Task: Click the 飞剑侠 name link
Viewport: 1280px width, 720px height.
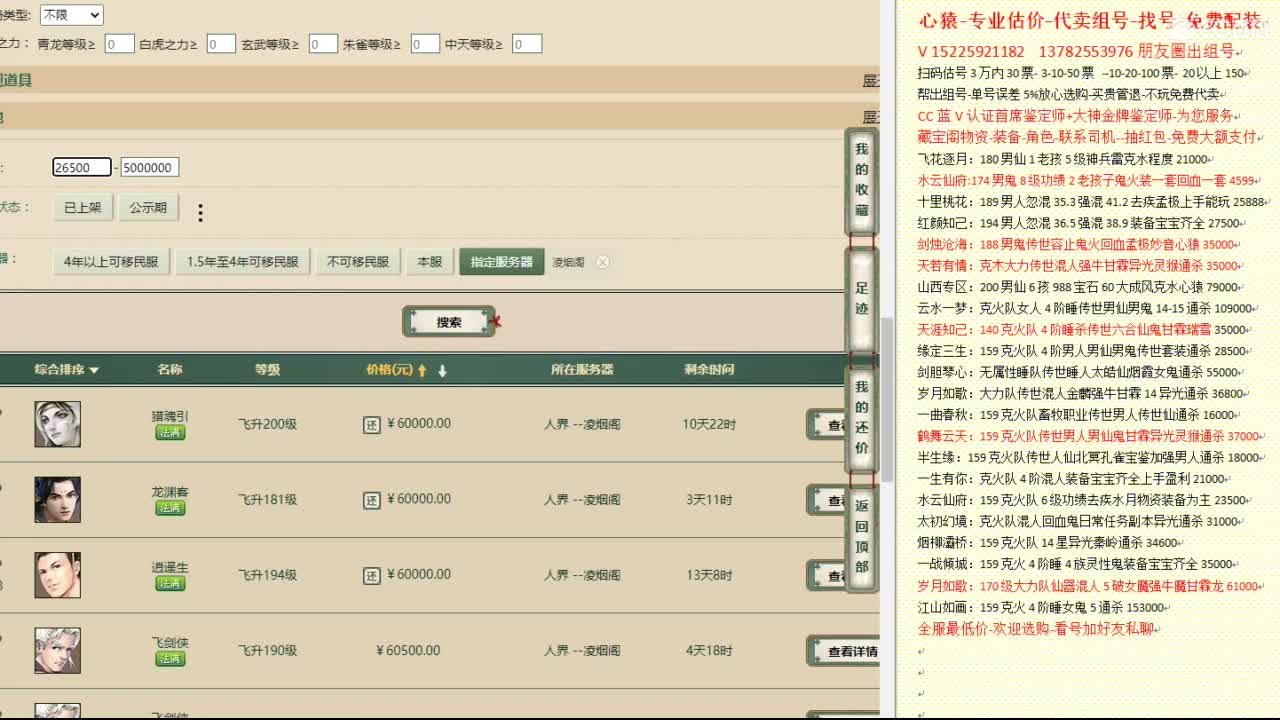Action: (x=170, y=643)
